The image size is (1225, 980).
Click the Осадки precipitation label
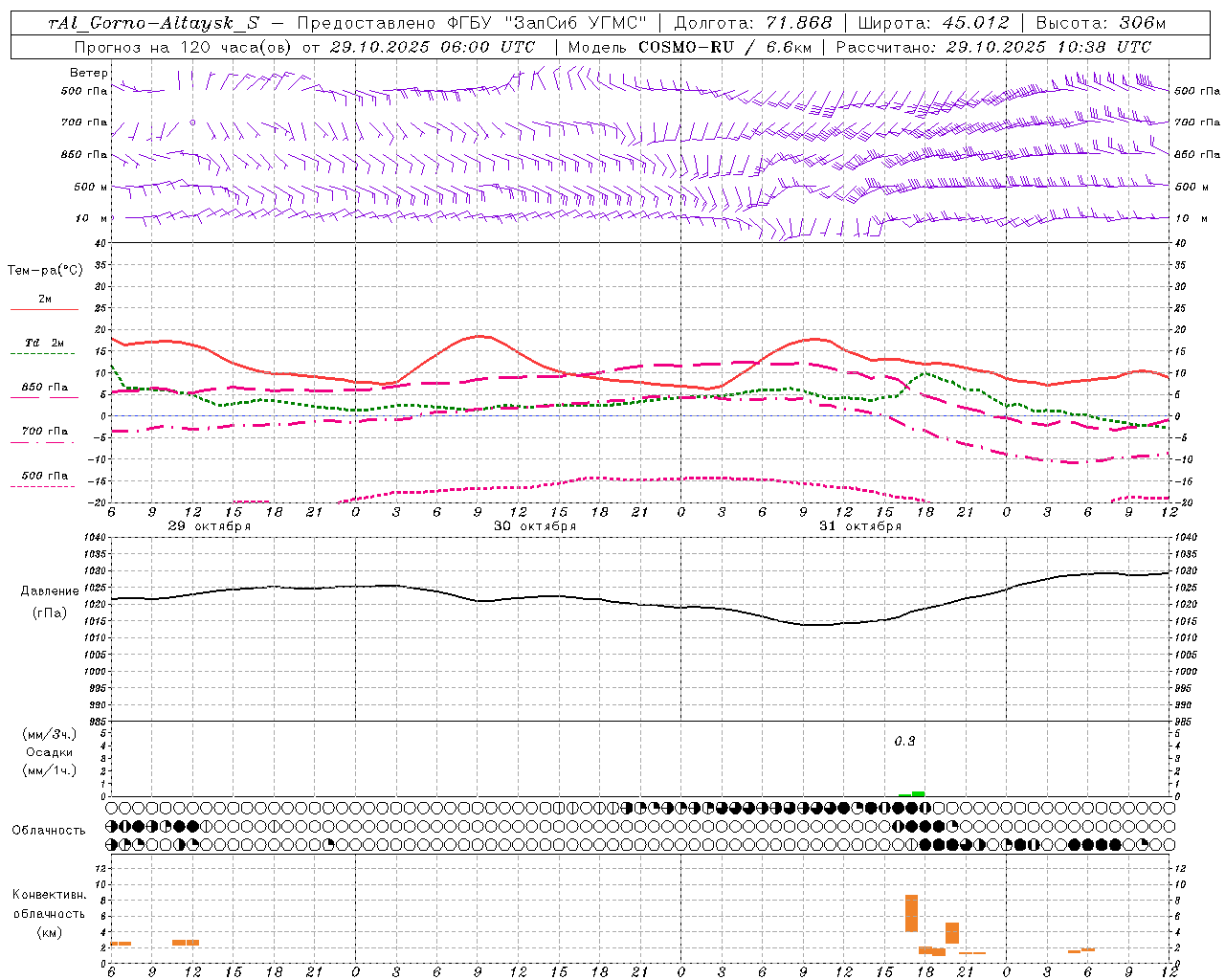(x=50, y=752)
